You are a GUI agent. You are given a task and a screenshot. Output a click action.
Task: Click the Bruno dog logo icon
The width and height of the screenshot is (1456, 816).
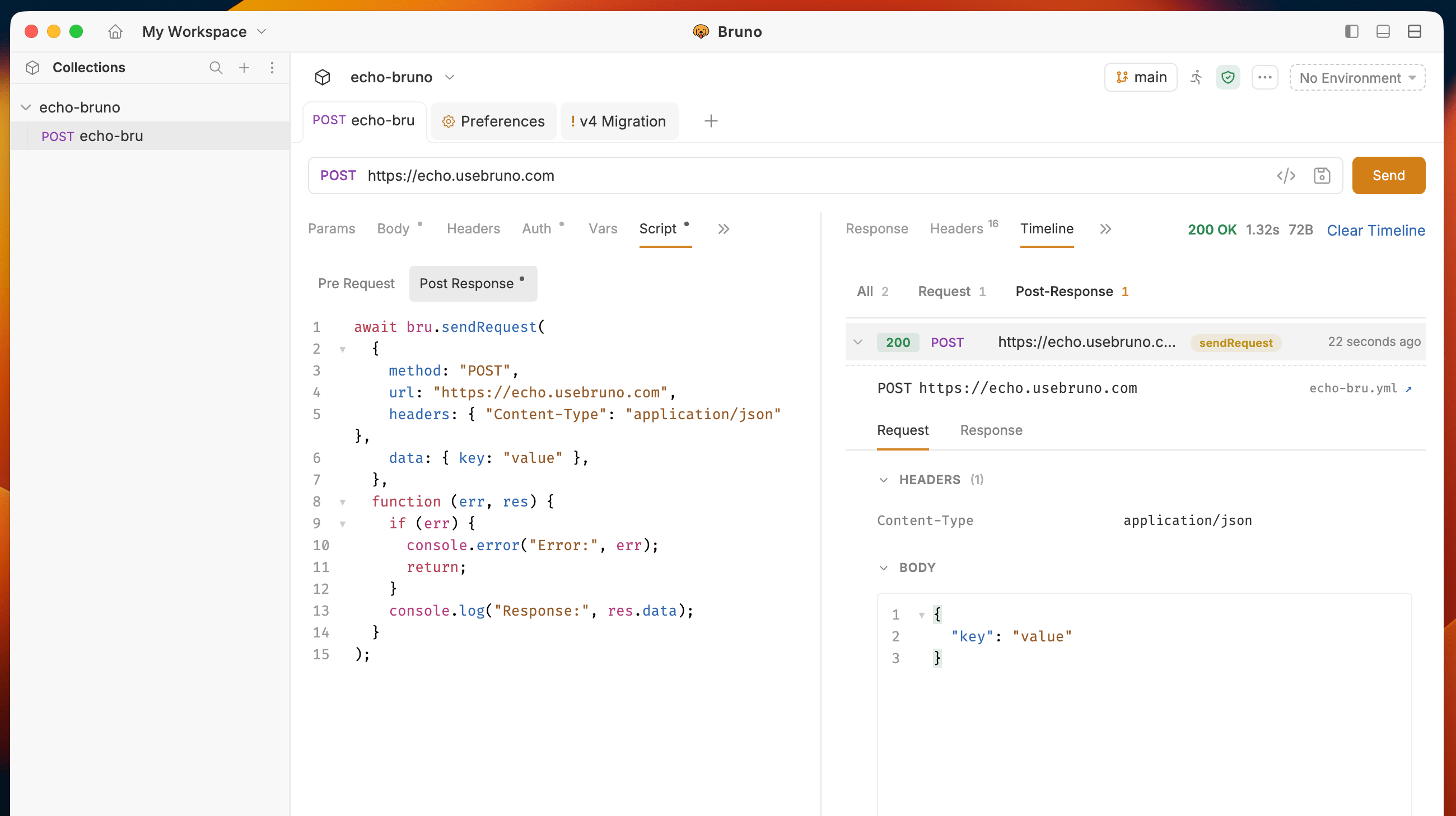[701, 32]
